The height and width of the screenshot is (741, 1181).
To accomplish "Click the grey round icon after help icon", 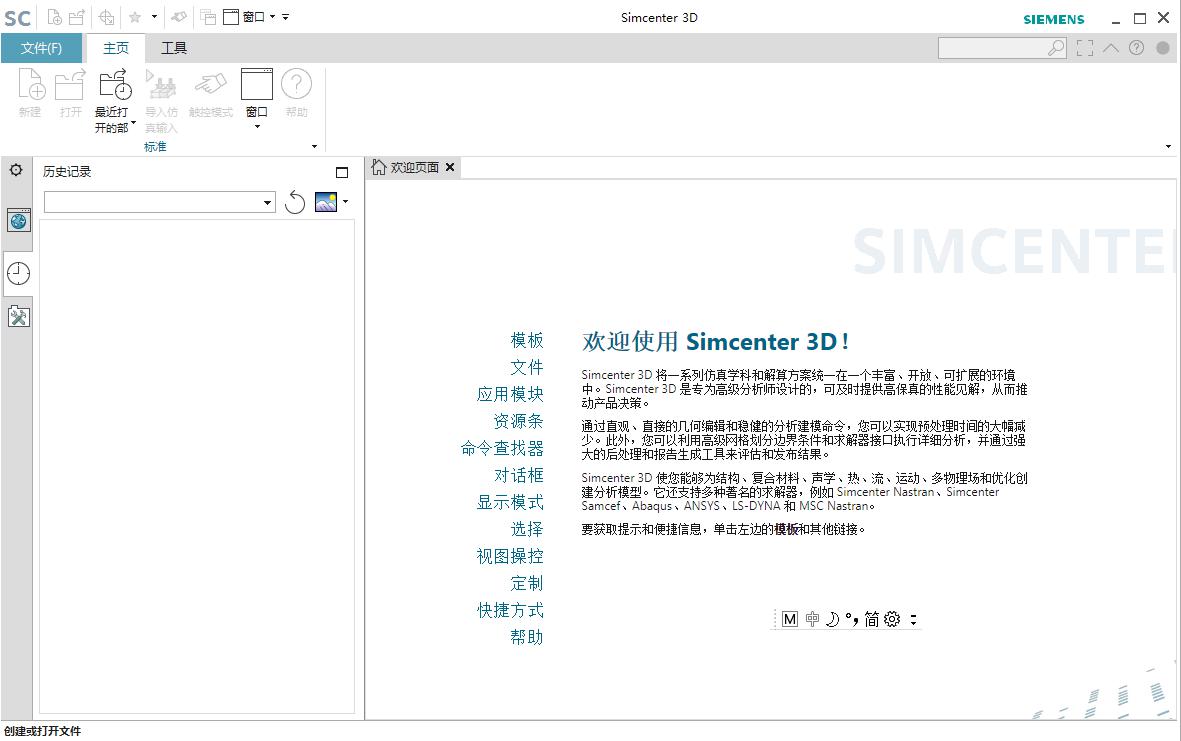I will [1163, 48].
